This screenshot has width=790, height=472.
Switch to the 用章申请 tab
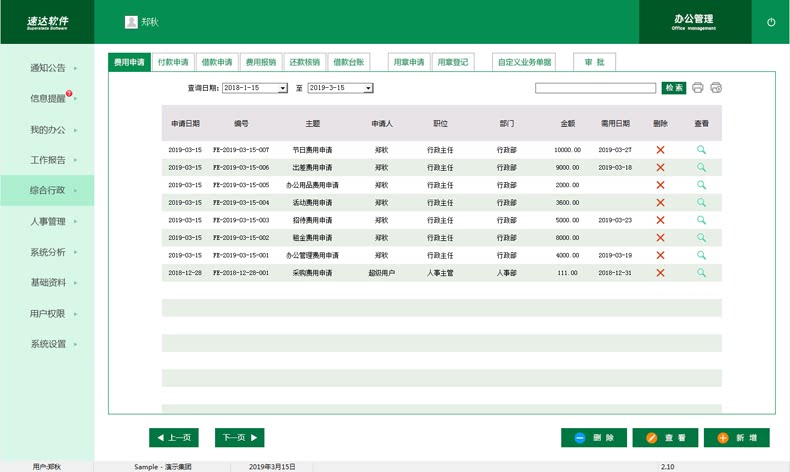pyautogui.click(x=409, y=62)
